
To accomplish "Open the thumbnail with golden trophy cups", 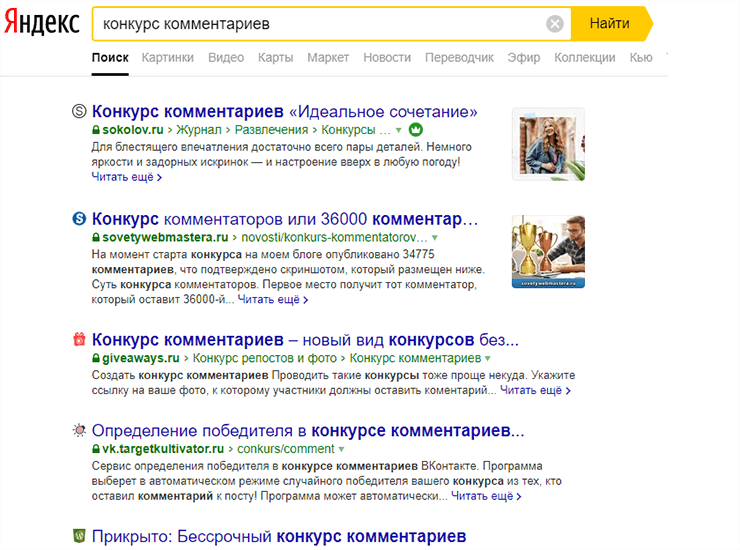I will [x=548, y=252].
